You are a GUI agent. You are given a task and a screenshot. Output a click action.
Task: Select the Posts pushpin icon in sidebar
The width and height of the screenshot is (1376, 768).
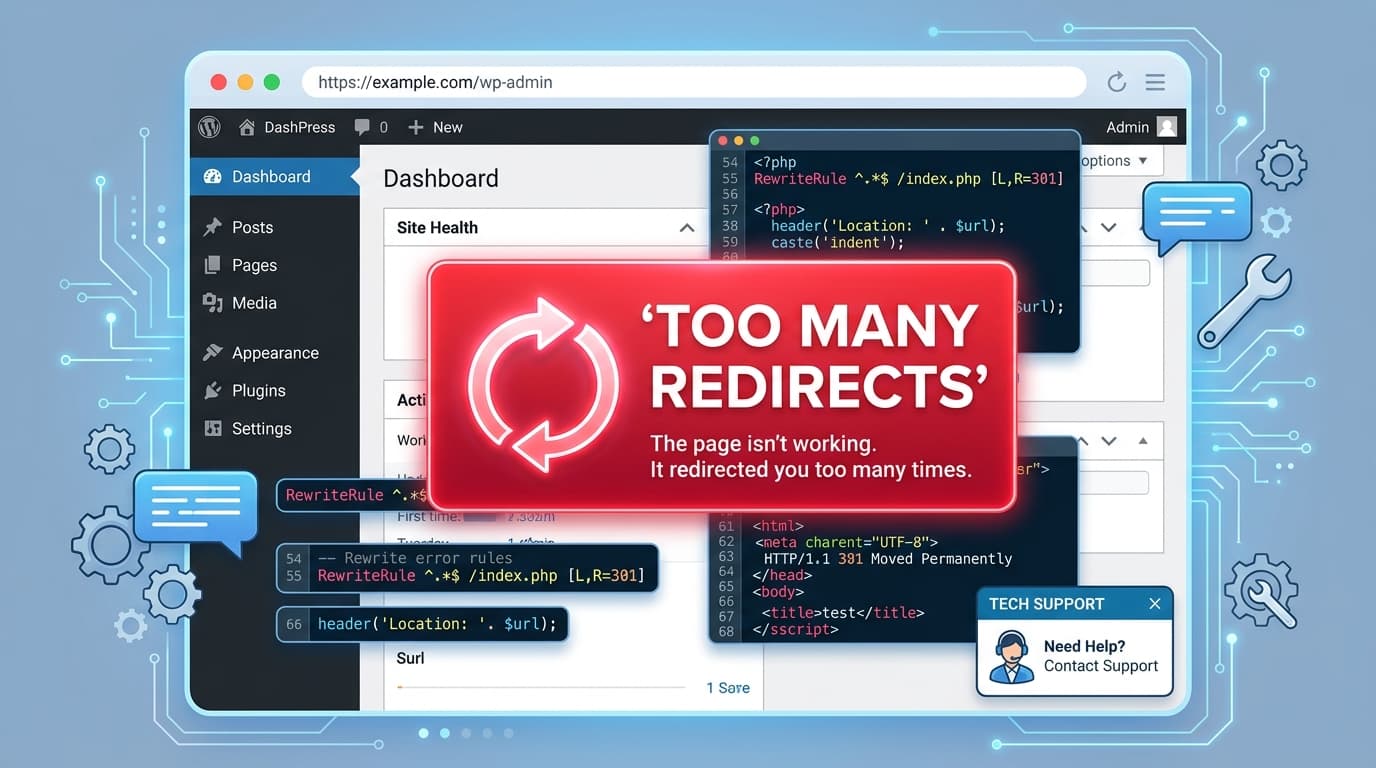click(x=212, y=227)
